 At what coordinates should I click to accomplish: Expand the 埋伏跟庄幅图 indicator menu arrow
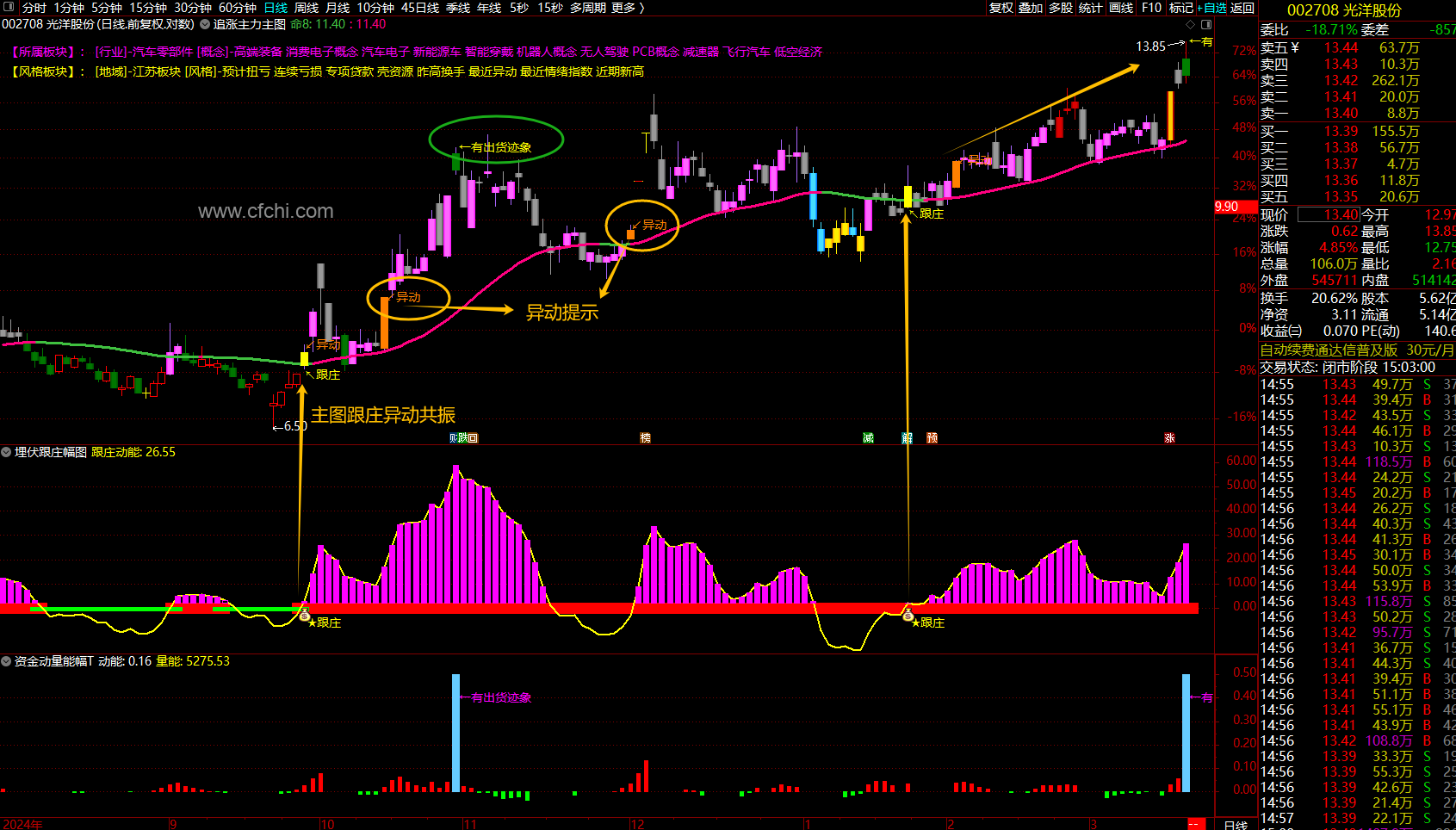point(6,452)
